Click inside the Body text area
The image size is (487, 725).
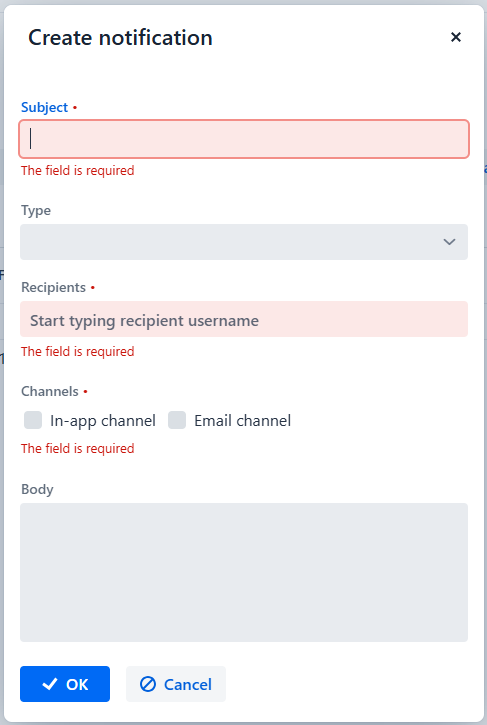click(244, 572)
